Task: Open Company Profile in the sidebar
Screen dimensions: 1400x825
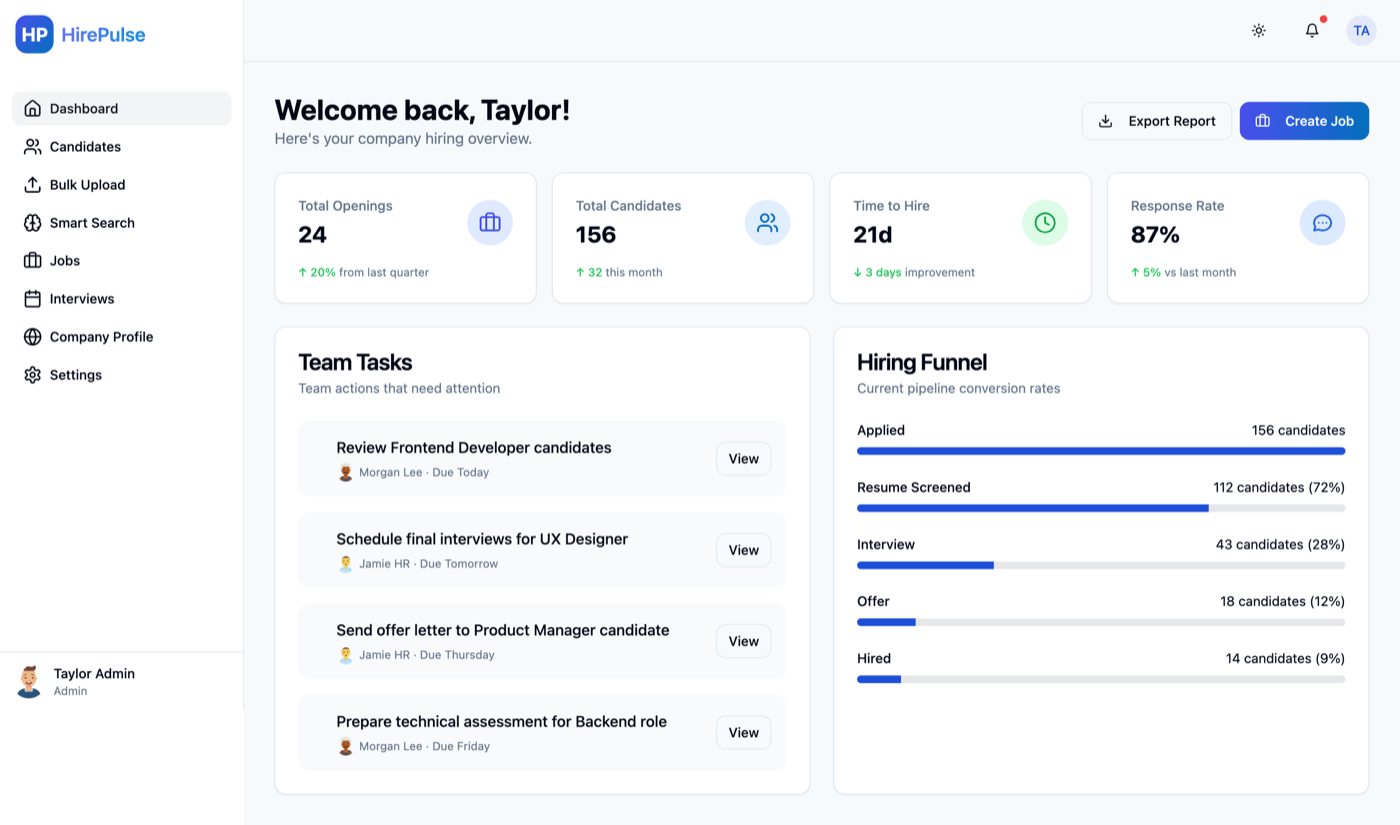Action: [121, 336]
